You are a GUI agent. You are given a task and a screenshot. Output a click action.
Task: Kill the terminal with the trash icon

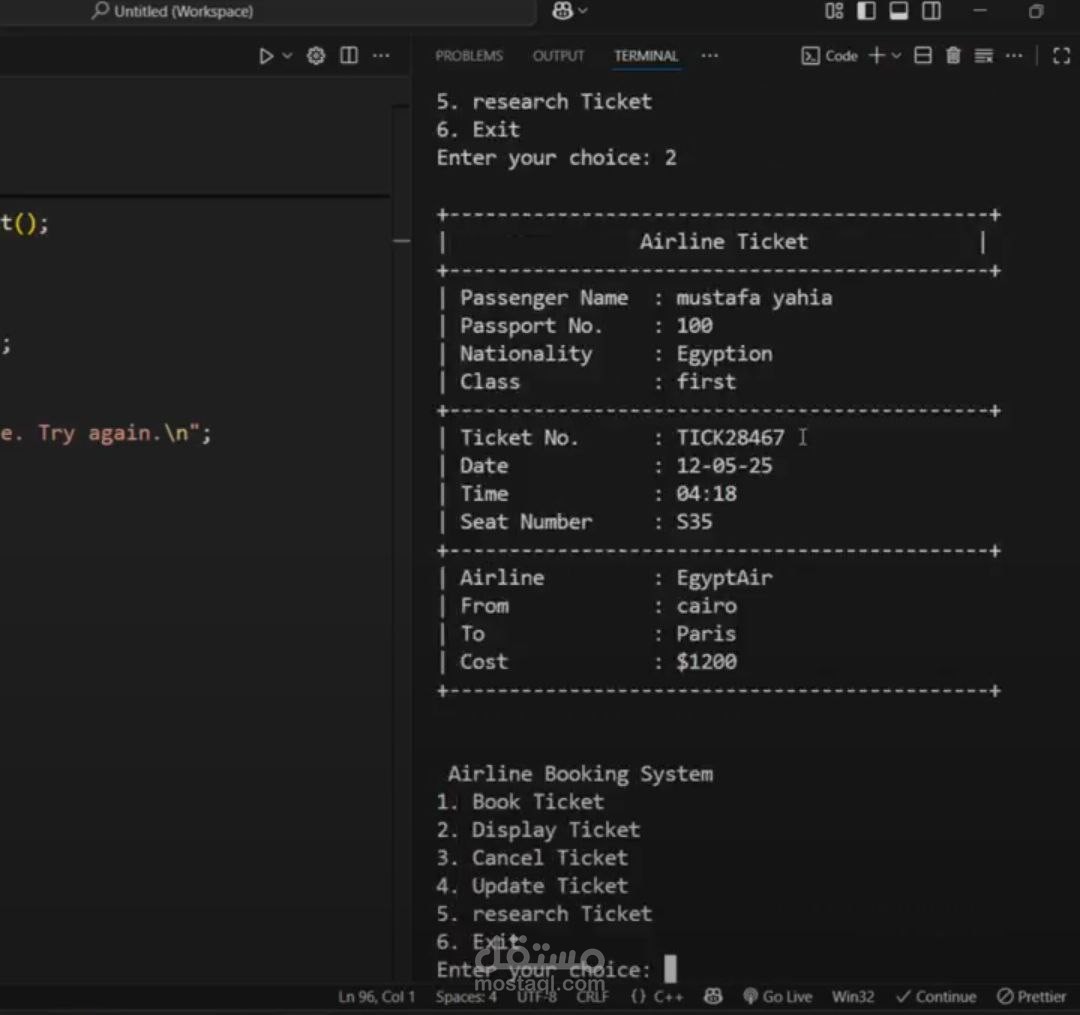[x=953, y=56]
